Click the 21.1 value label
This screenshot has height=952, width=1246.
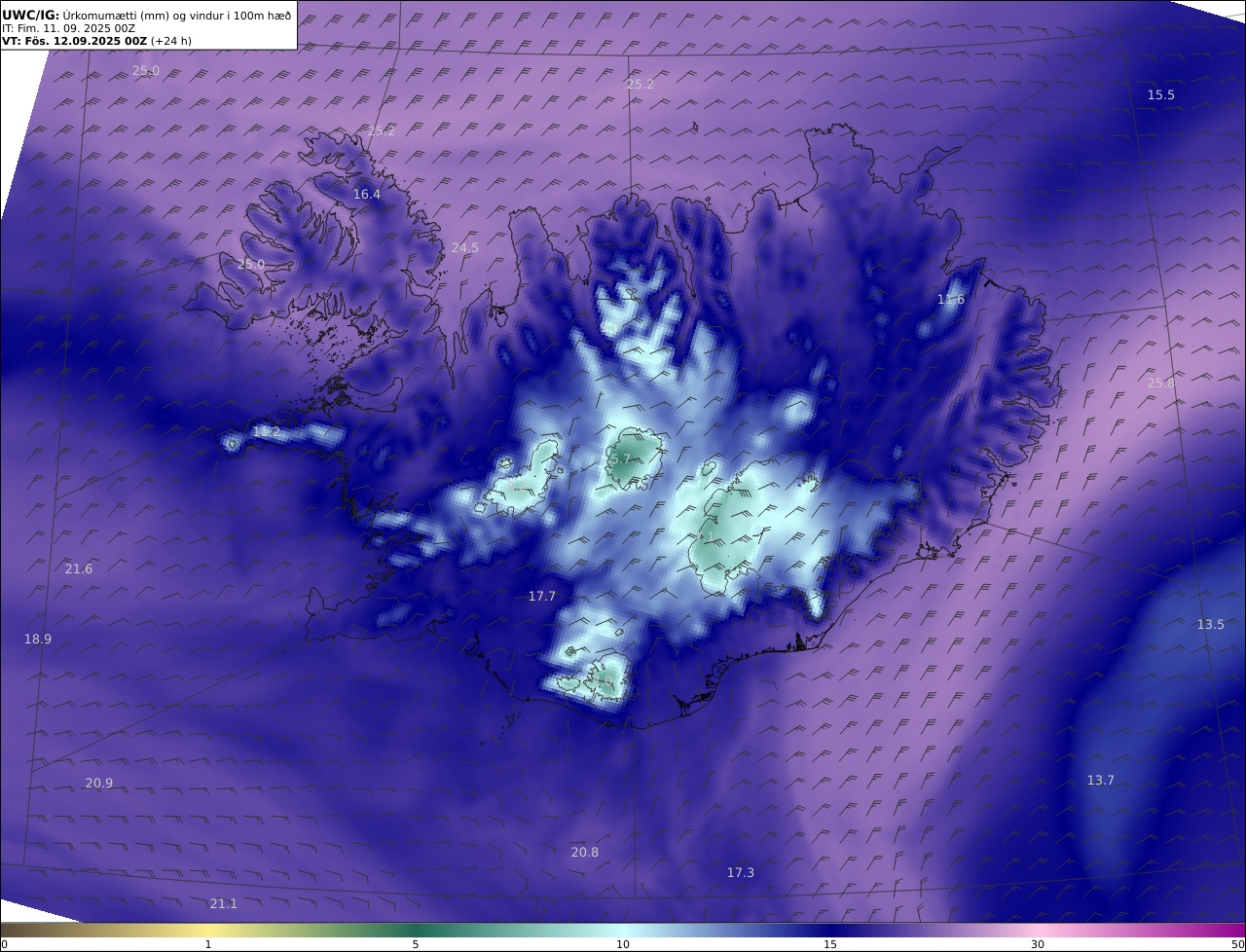[223, 904]
